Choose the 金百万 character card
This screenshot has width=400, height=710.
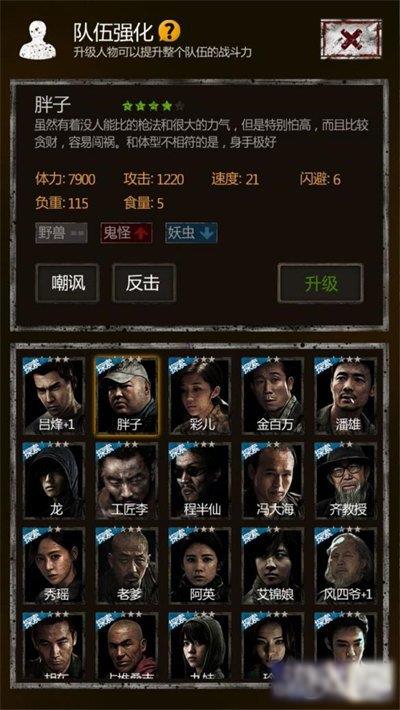point(273,396)
